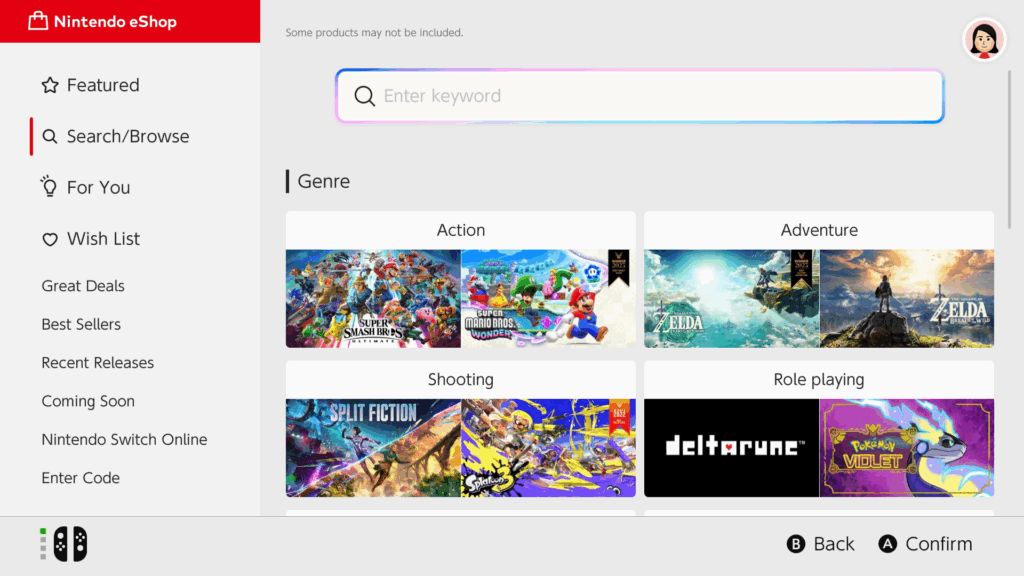Select Enter Code option
The image size is (1024, 576).
point(80,478)
